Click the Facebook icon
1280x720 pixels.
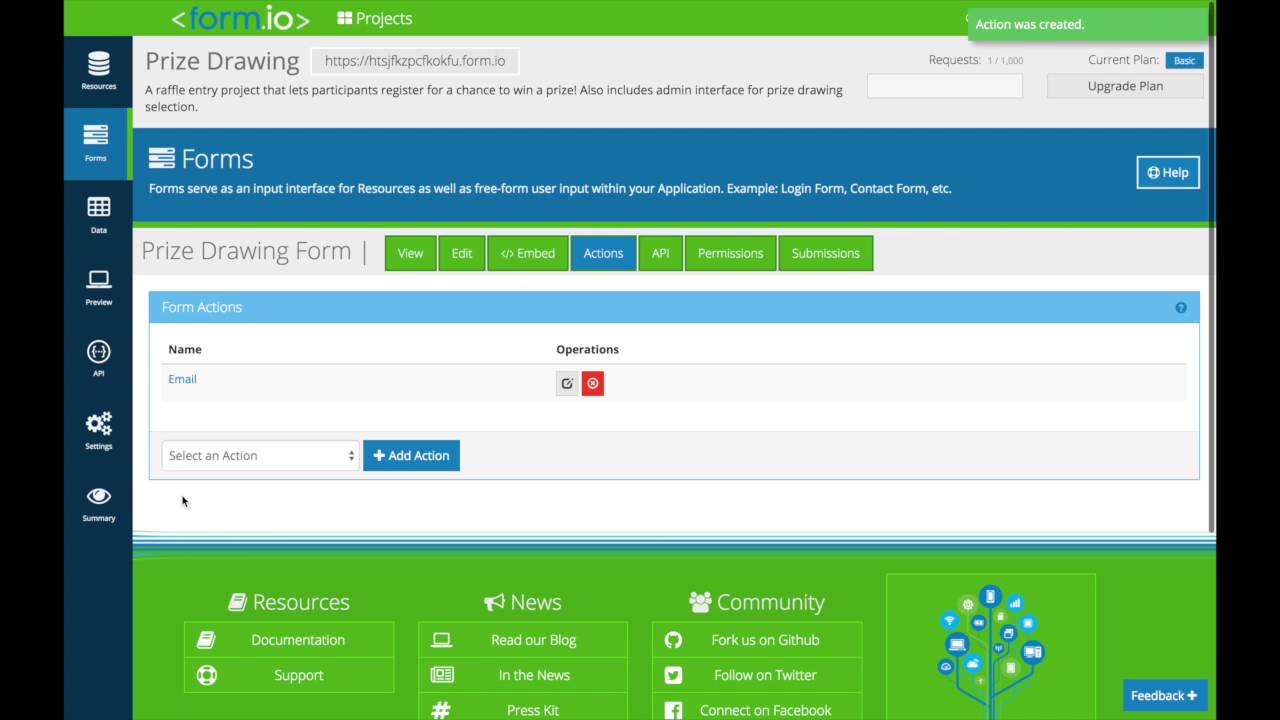tap(673, 710)
